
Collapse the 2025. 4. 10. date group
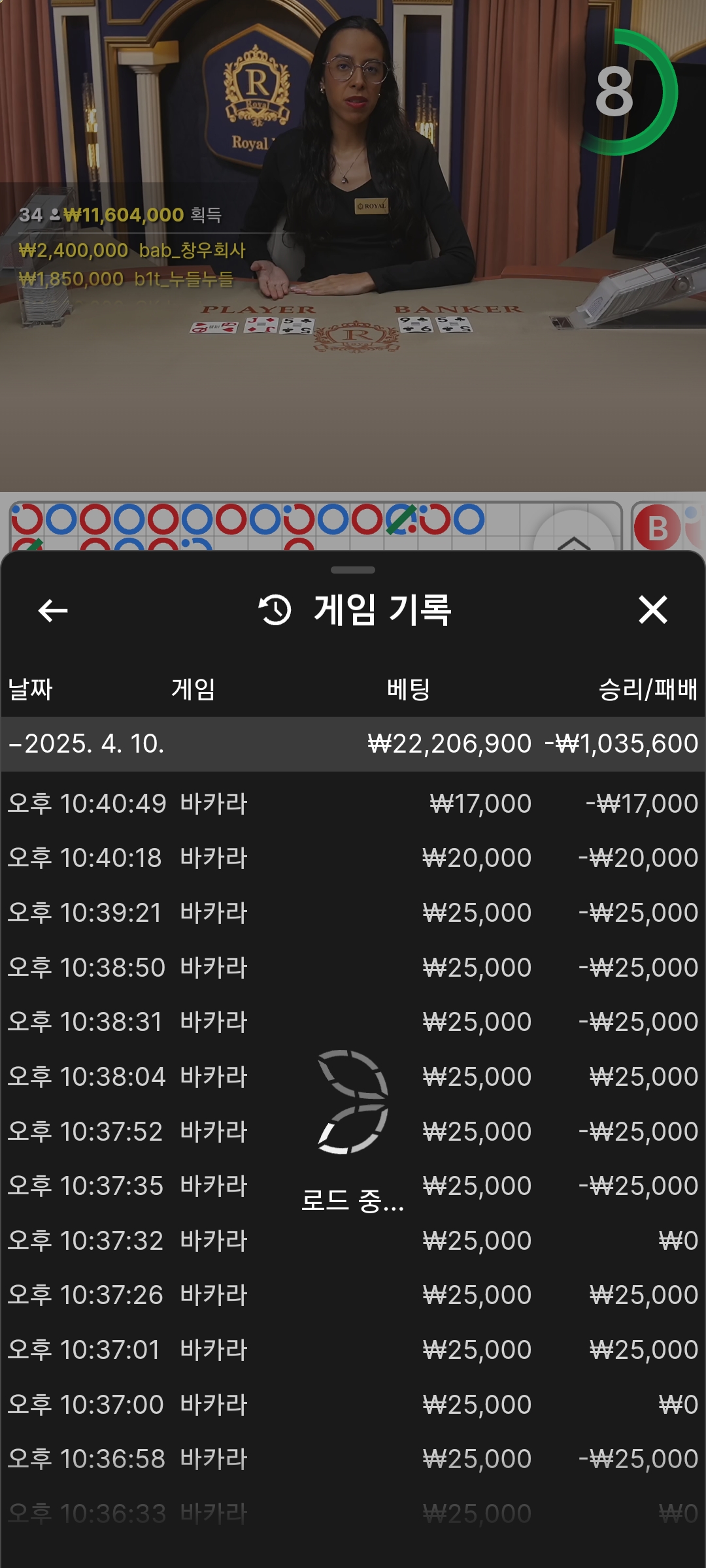(x=353, y=743)
